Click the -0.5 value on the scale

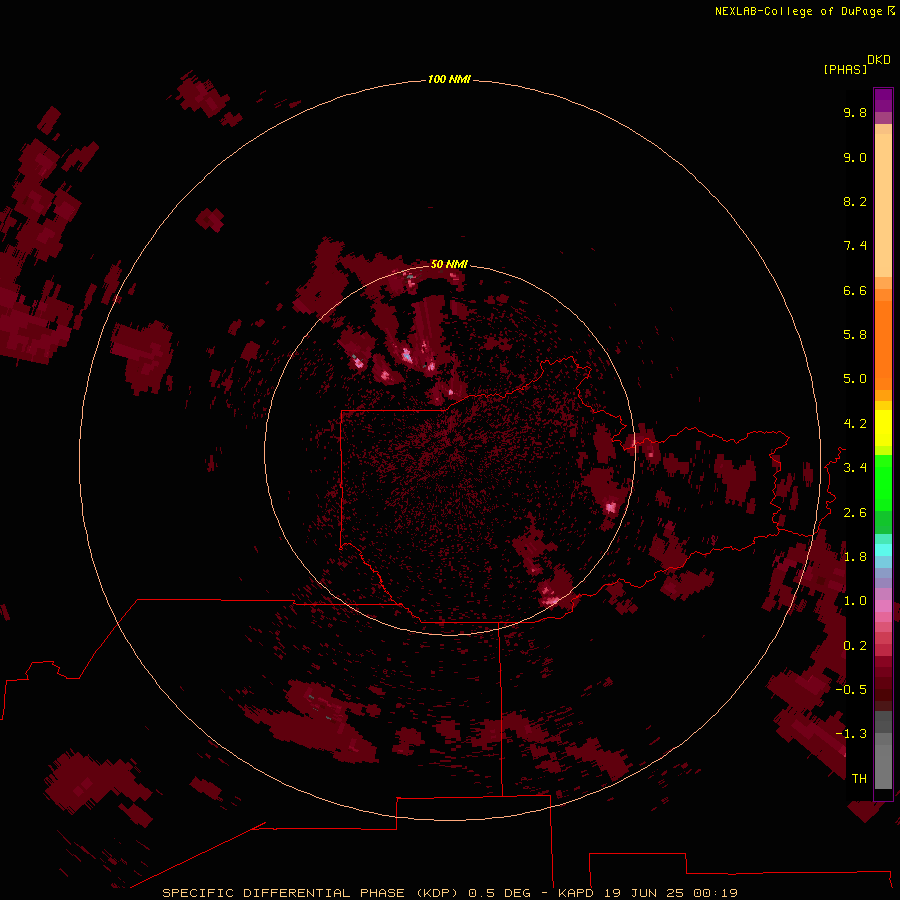[x=851, y=690]
